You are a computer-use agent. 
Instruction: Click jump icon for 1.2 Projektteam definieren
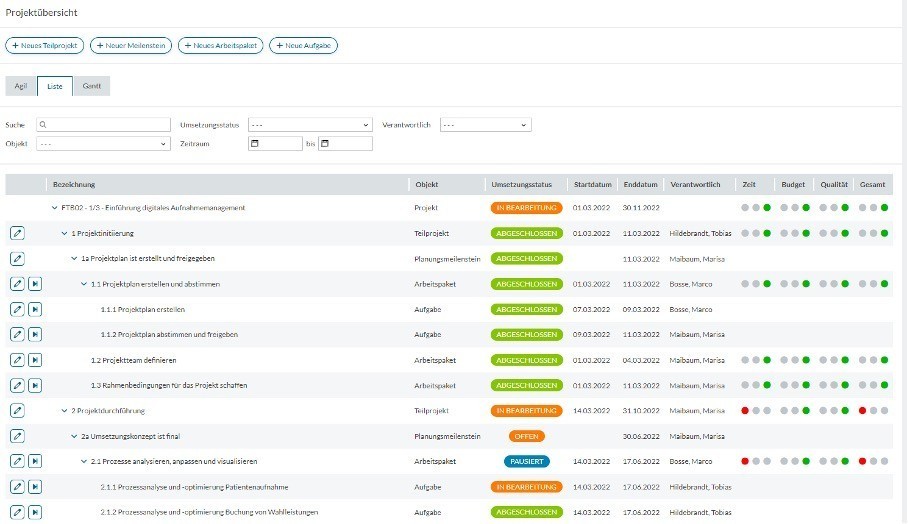tap(35, 360)
